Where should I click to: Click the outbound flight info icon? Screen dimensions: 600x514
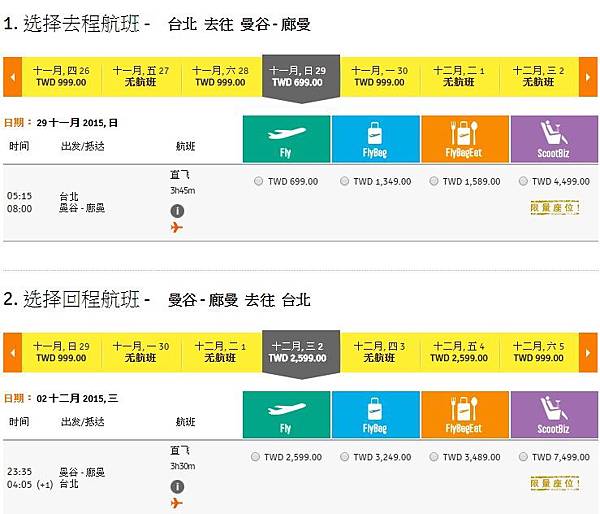pyautogui.click(x=177, y=211)
